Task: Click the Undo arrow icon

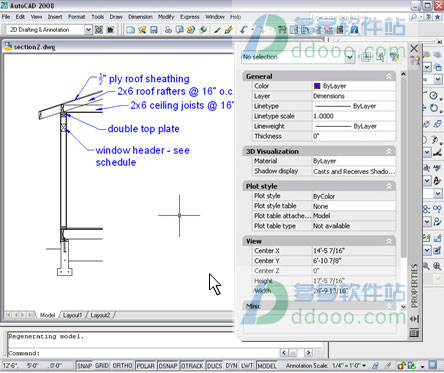Action: point(243,30)
